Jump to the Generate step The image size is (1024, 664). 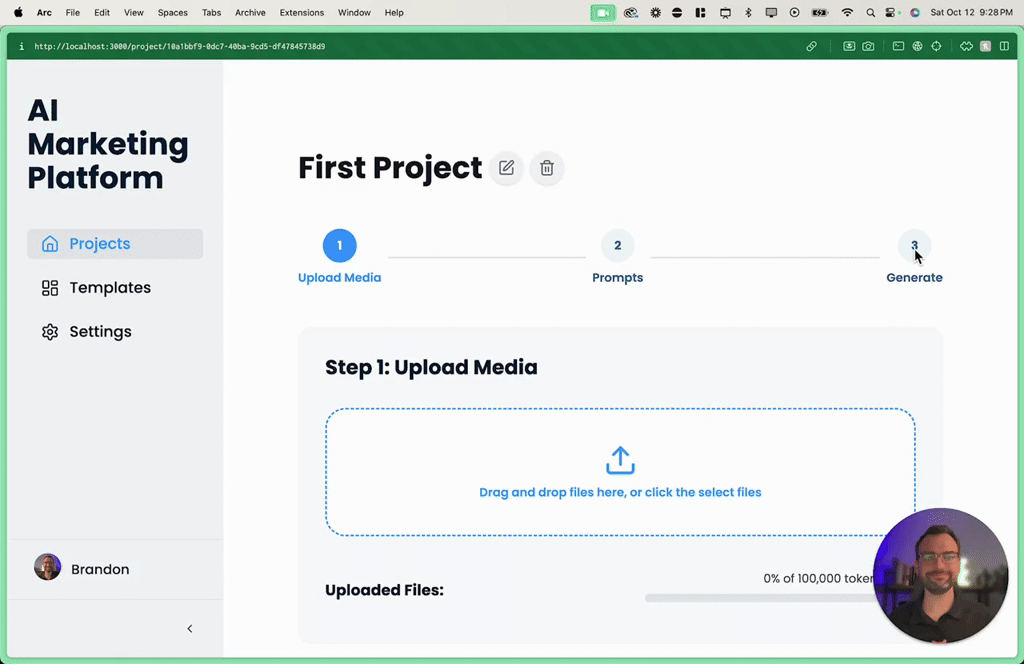coord(914,245)
